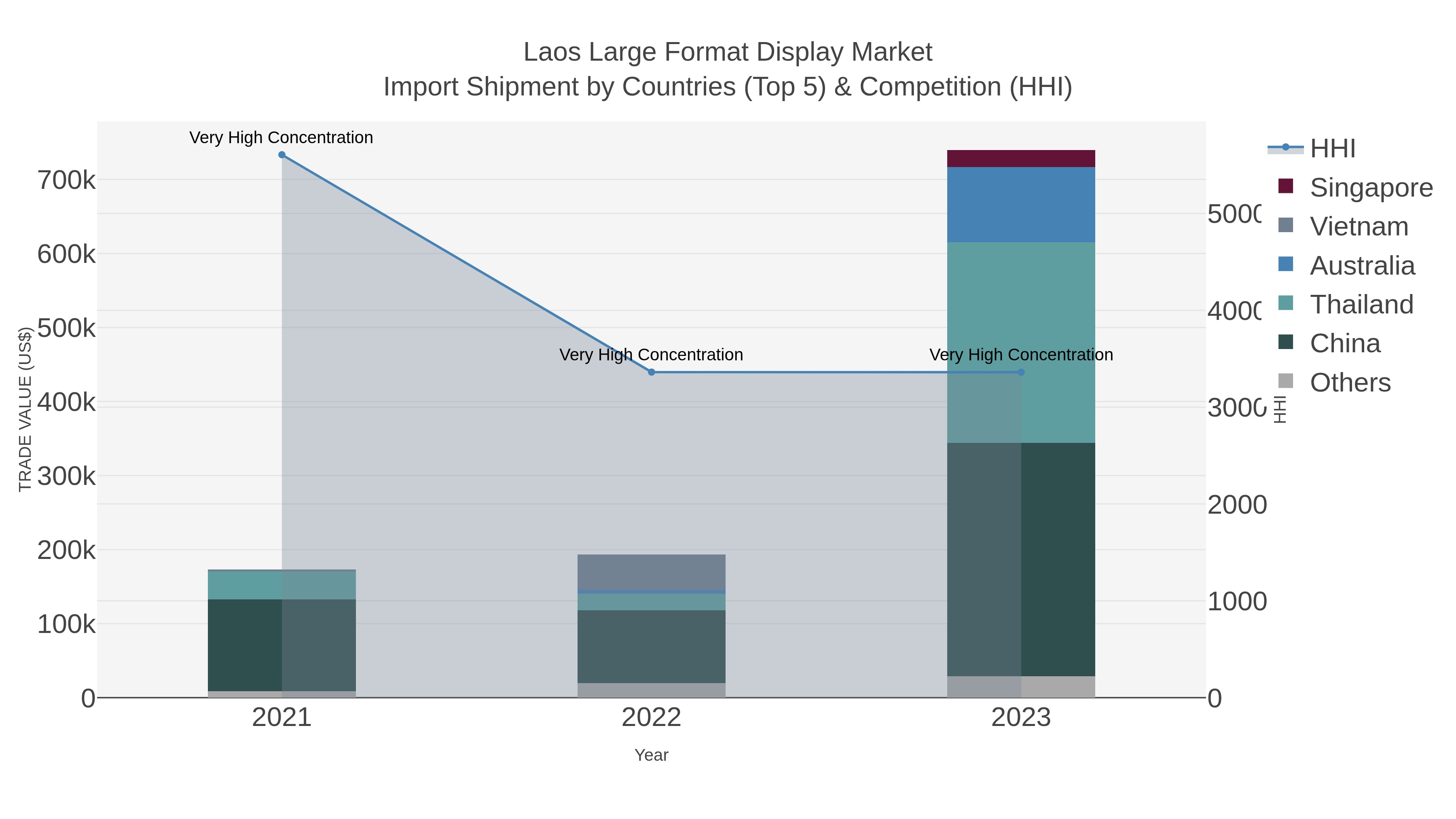1456x819 pixels.
Task: Toggle the Thailand legend entry
Action: (1345, 305)
